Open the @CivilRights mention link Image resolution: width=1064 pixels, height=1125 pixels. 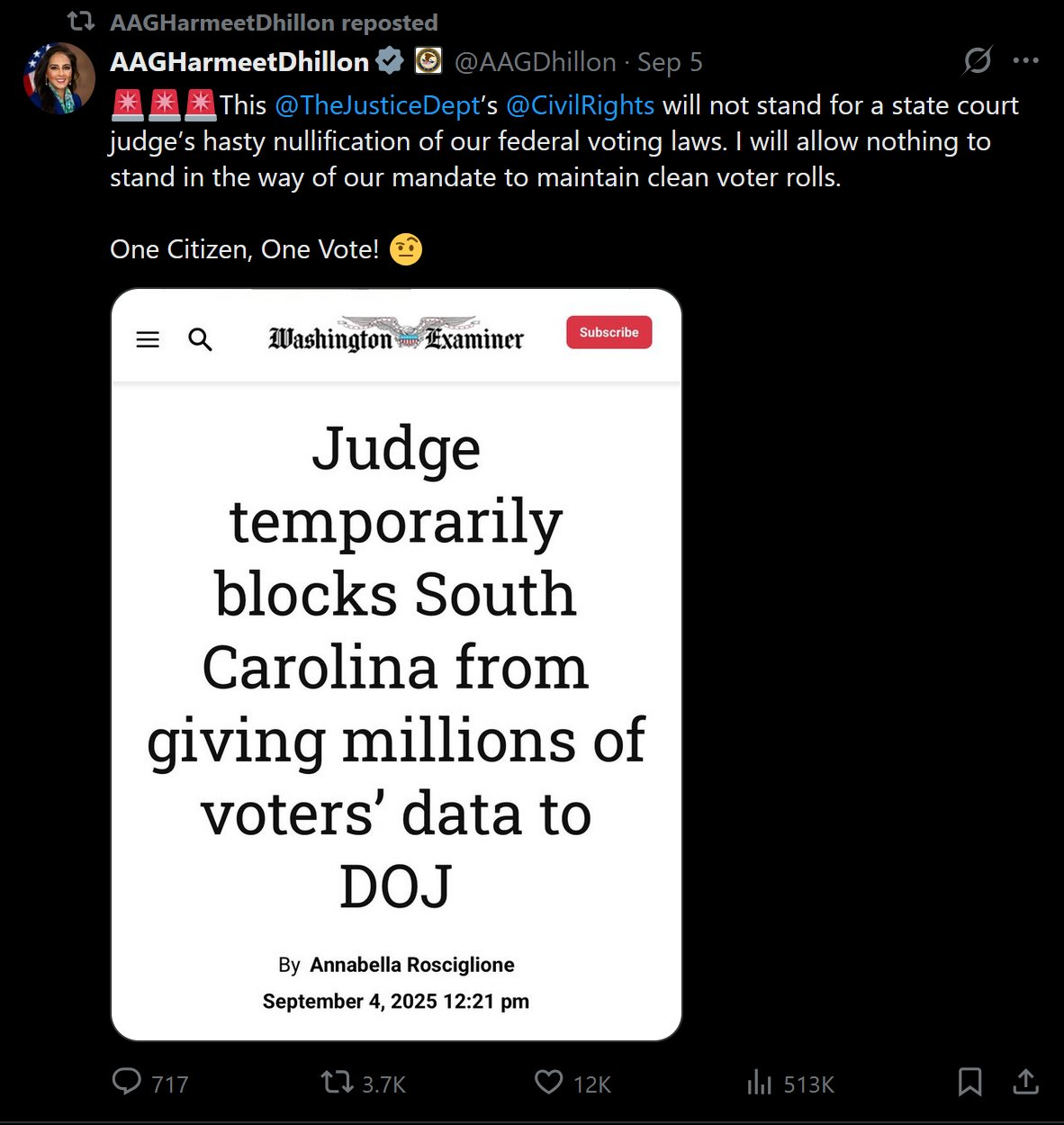pos(580,105)
